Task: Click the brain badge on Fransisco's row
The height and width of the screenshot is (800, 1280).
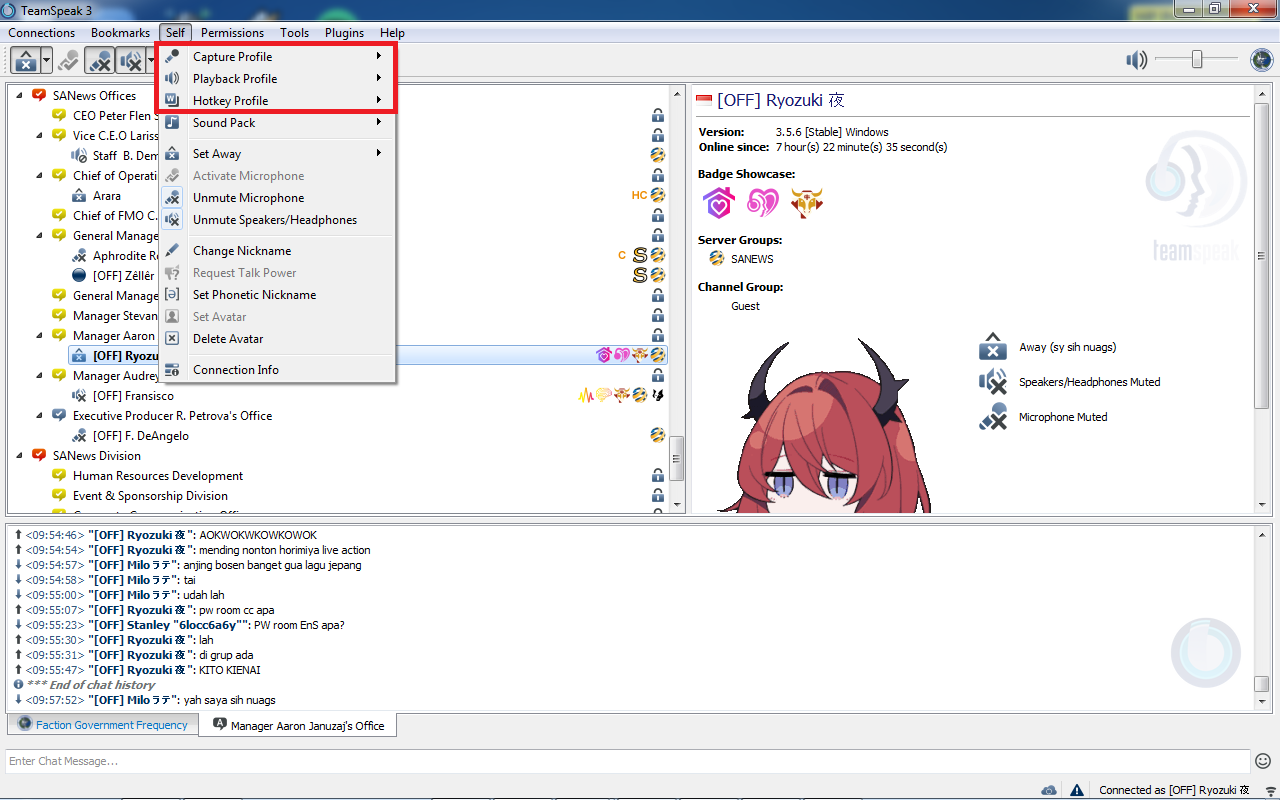Action: (x=604, y=396)
